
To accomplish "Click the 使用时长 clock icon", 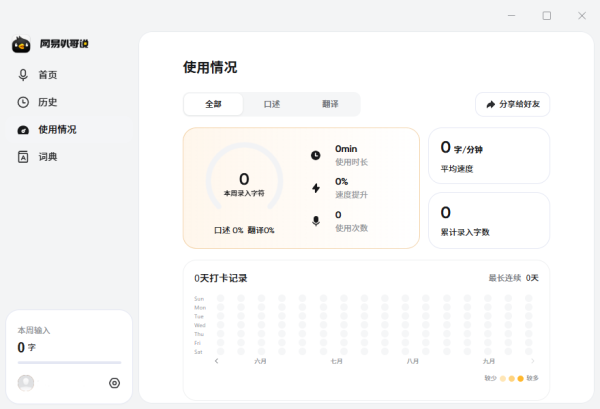I will (316, 155).
